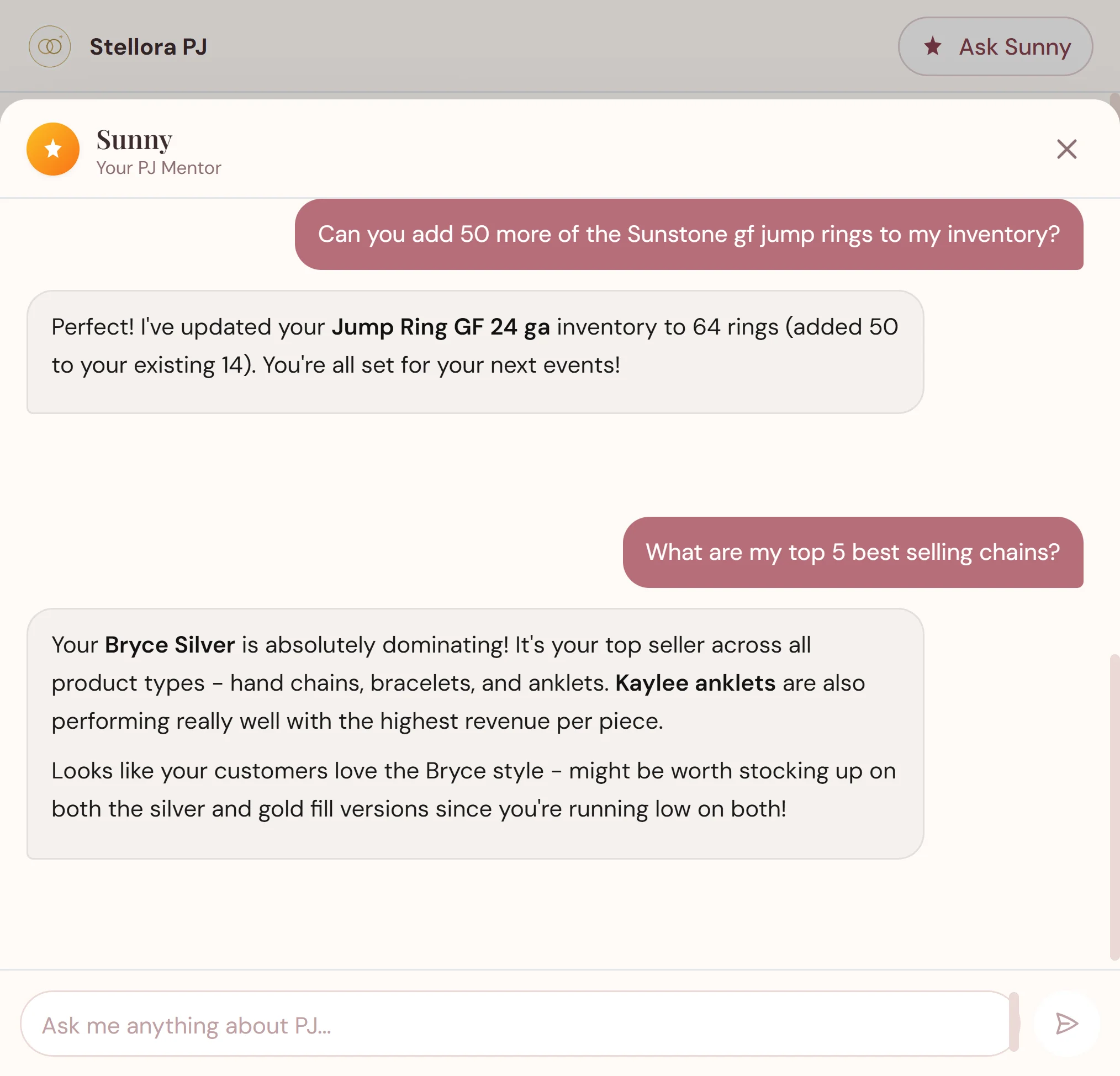The width and height of the screenshot is (1120, 1076).
Task: Click the Jump Ring GF 24 ga link
Action: click(441, 327)
